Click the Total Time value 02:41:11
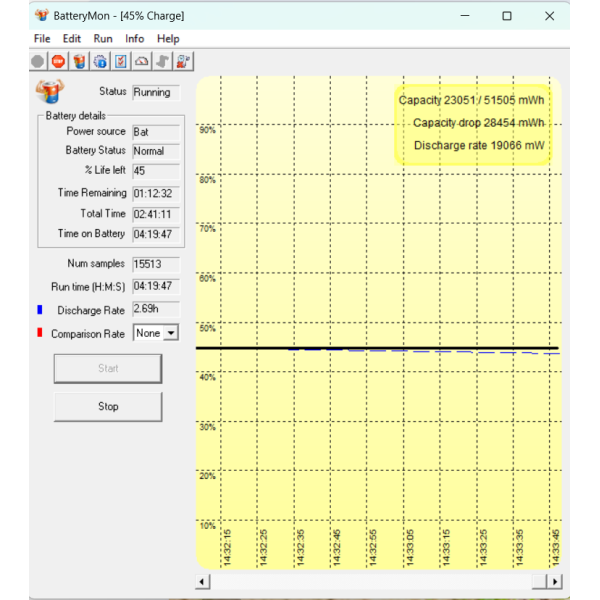600x600 pixels. pyautogui.click(x=156, y=214)
